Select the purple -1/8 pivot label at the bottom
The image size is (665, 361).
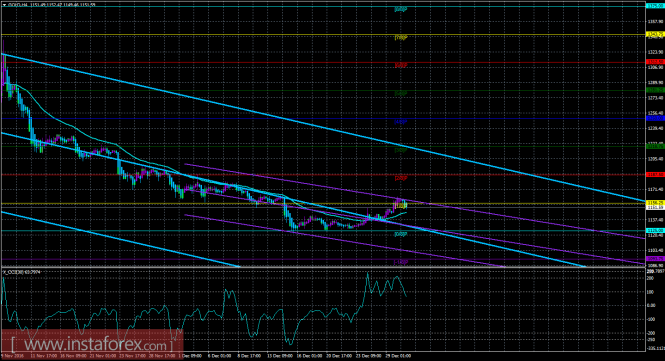[x=401, y=262]
